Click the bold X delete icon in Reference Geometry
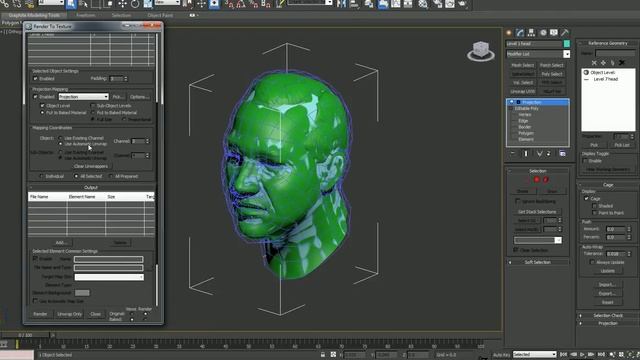 pos(622,63)
